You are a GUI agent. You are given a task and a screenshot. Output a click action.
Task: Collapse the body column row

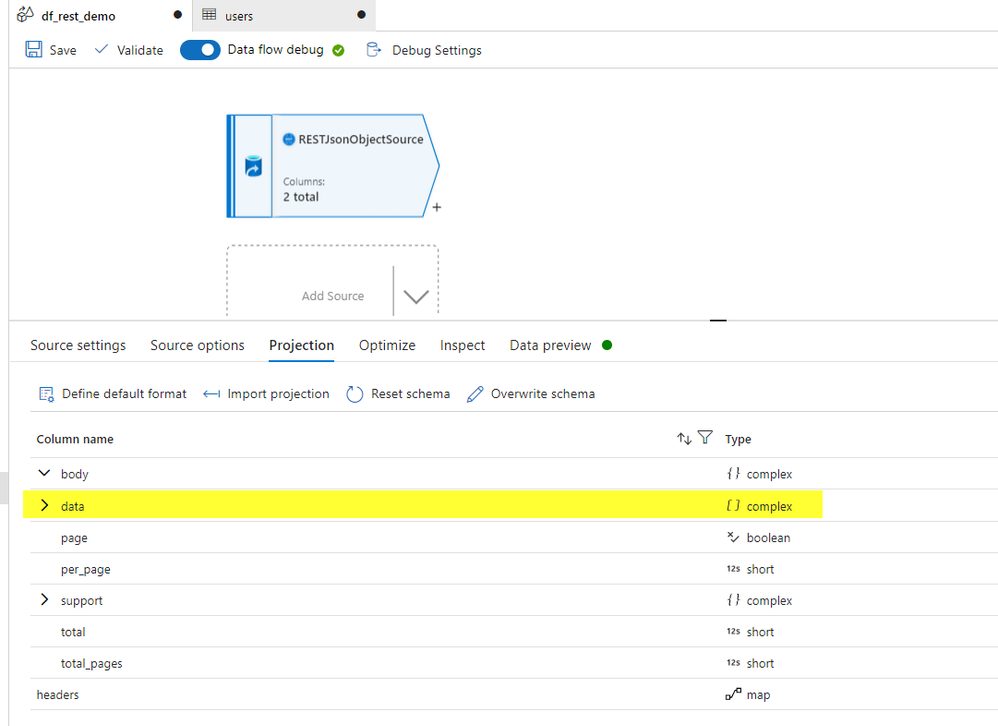tap(44, 473)
